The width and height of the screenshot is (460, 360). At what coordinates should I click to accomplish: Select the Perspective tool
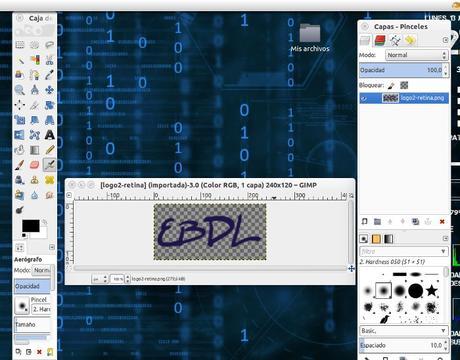(x=49, y=120)
